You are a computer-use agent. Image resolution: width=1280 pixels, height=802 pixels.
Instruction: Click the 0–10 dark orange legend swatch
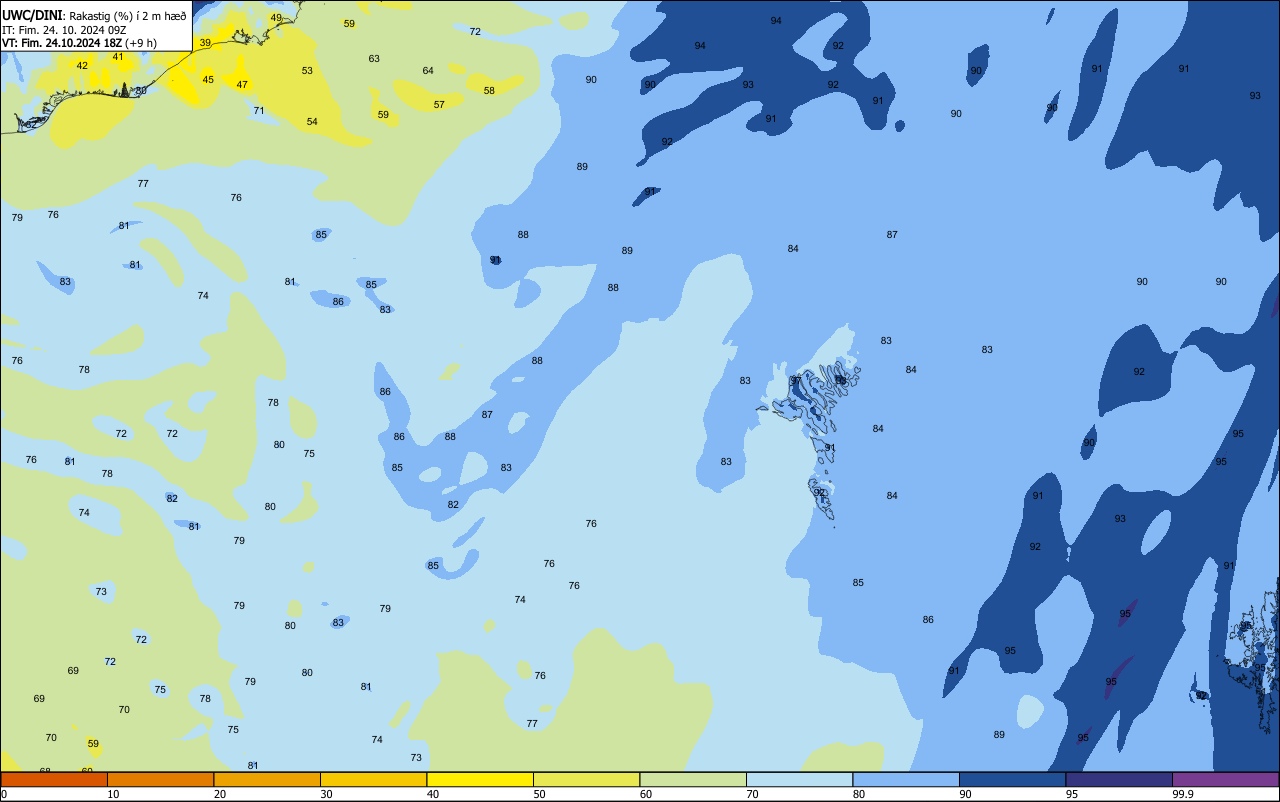pos(54,779)
